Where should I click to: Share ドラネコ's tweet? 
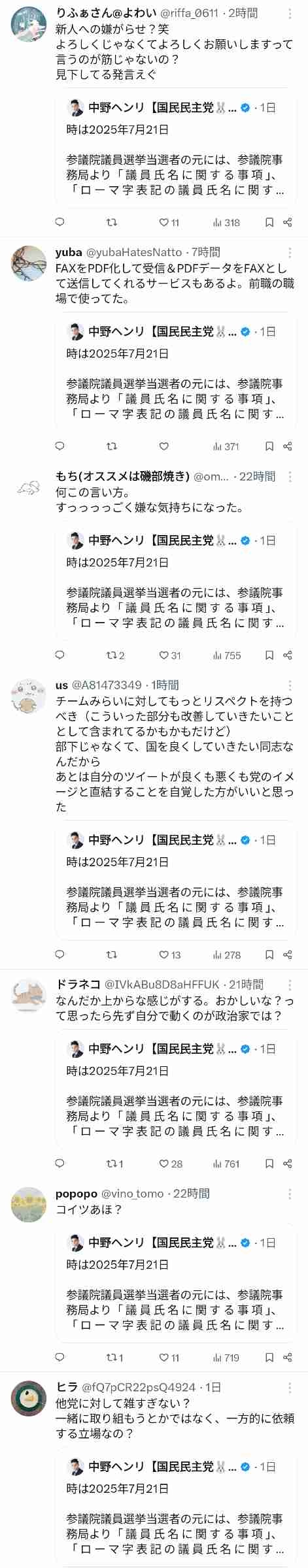coord(287,1164)
